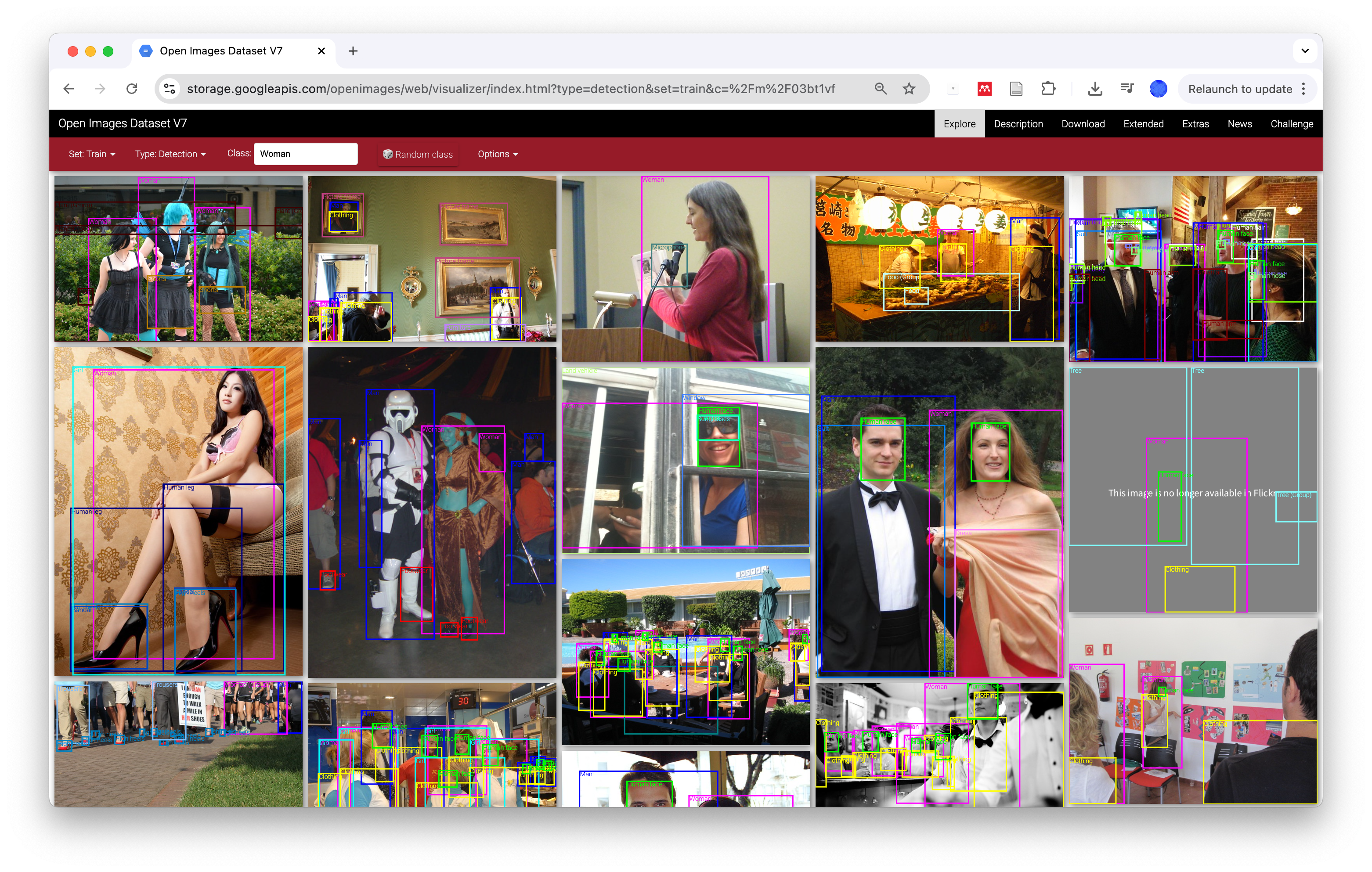Open the red extension icon in toolbar

(985, 89)
